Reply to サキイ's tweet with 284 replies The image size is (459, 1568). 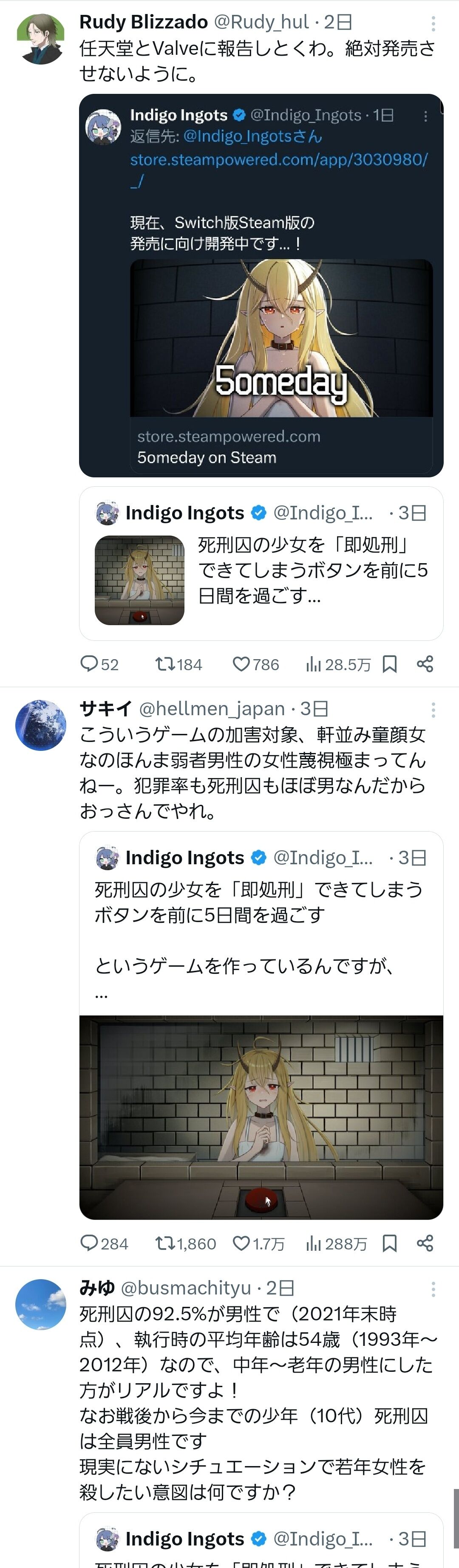click(90, 1243)
